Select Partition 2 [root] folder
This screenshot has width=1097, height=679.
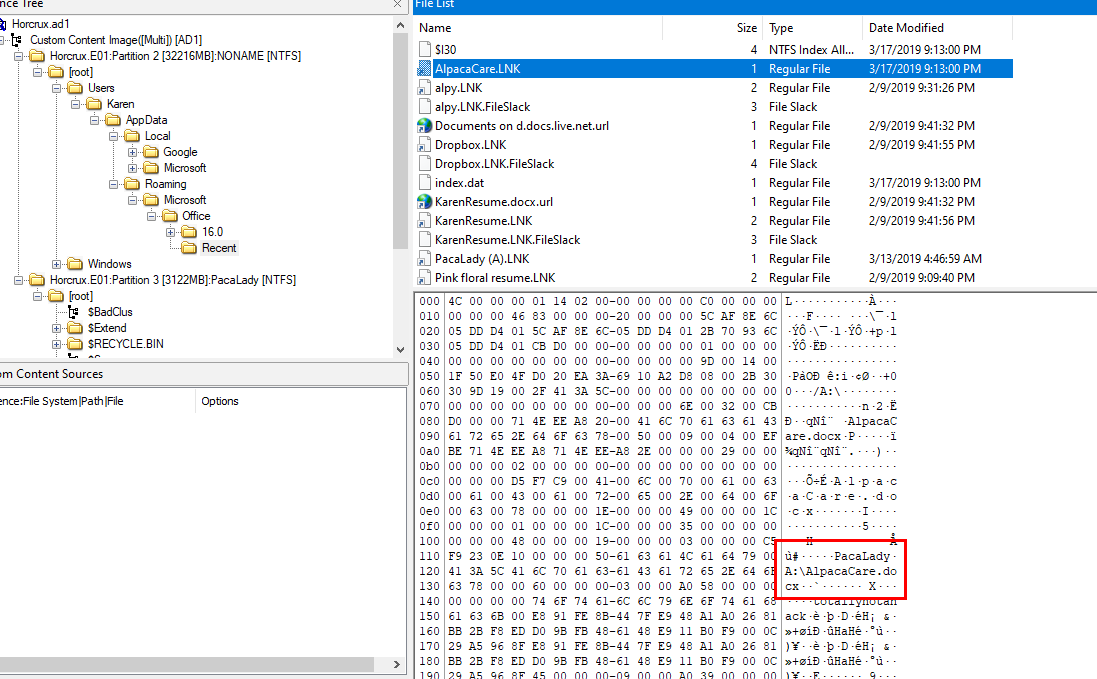pos(80,72)
